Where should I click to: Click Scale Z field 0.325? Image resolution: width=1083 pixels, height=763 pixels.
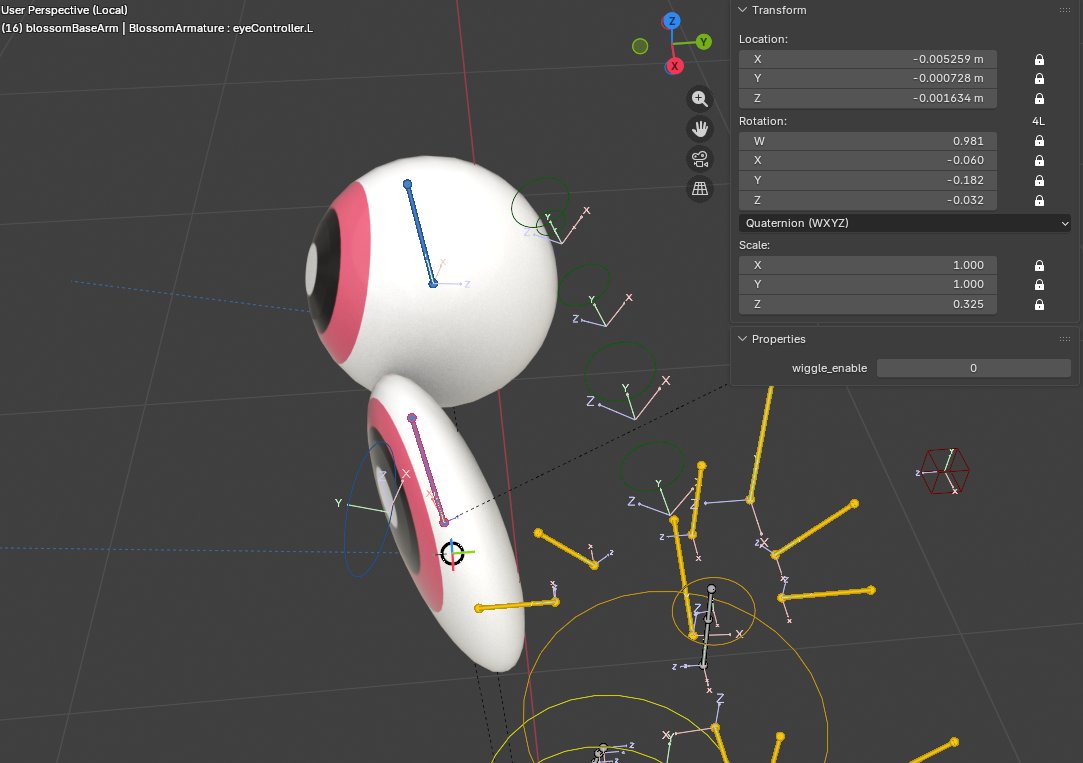[868, 305]
